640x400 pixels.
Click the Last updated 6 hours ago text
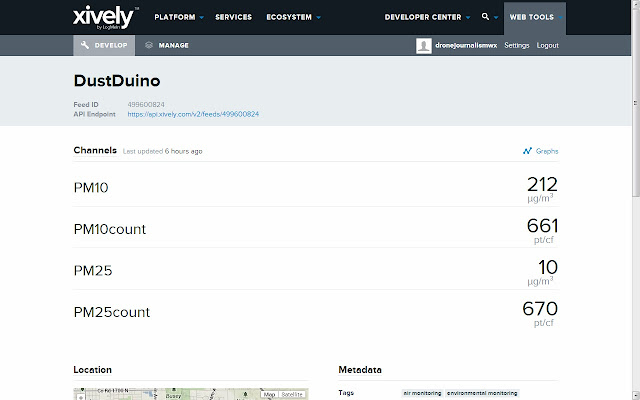[x=162, y=151]
